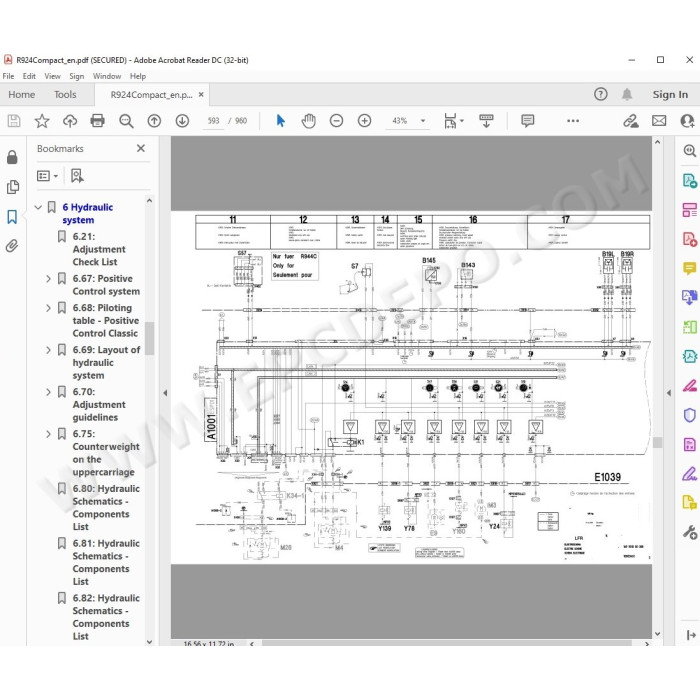
Task: Open notifications bell
Action: tap(627, 94)
